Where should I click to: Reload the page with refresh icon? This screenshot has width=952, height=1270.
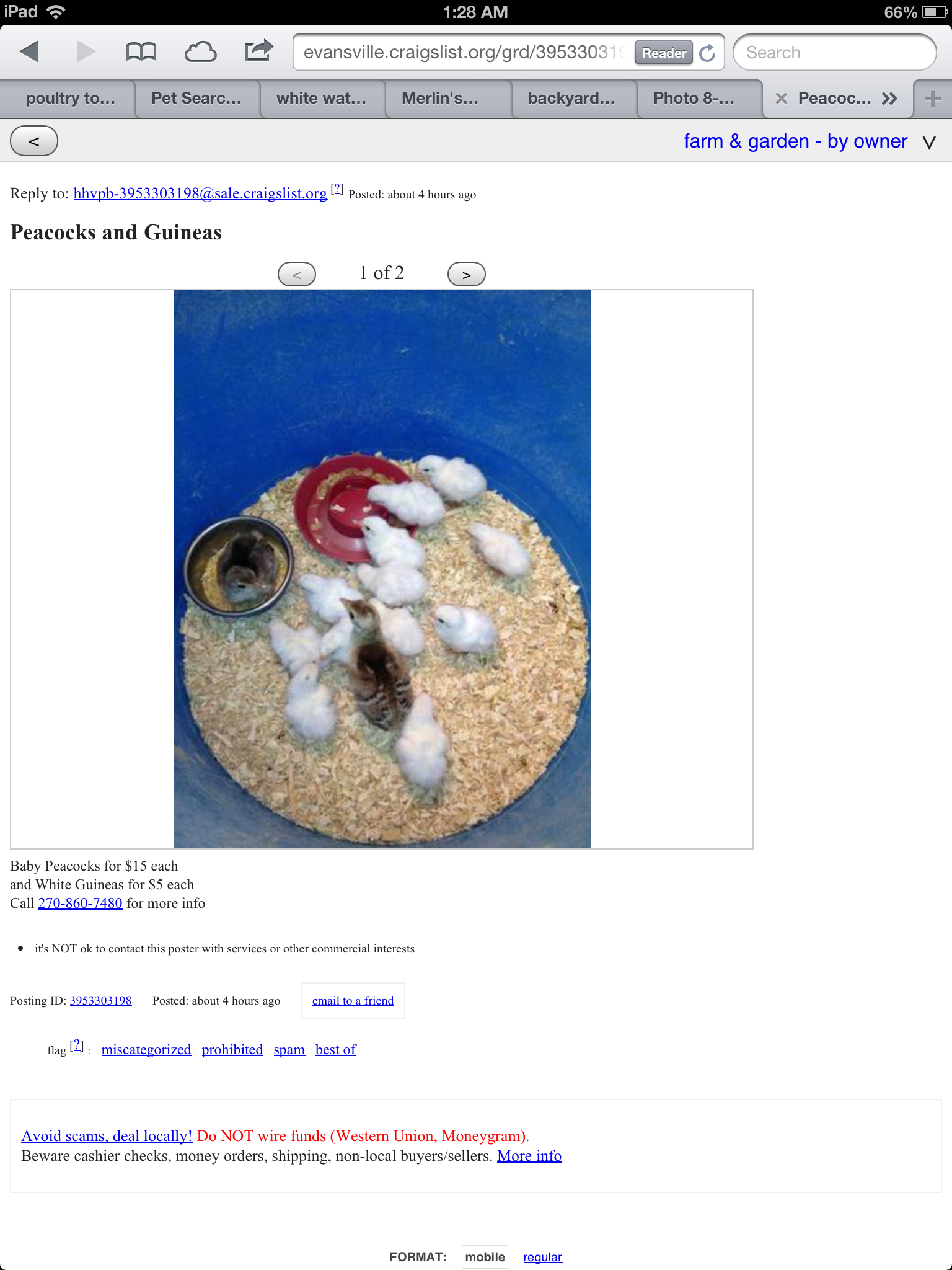707,53
